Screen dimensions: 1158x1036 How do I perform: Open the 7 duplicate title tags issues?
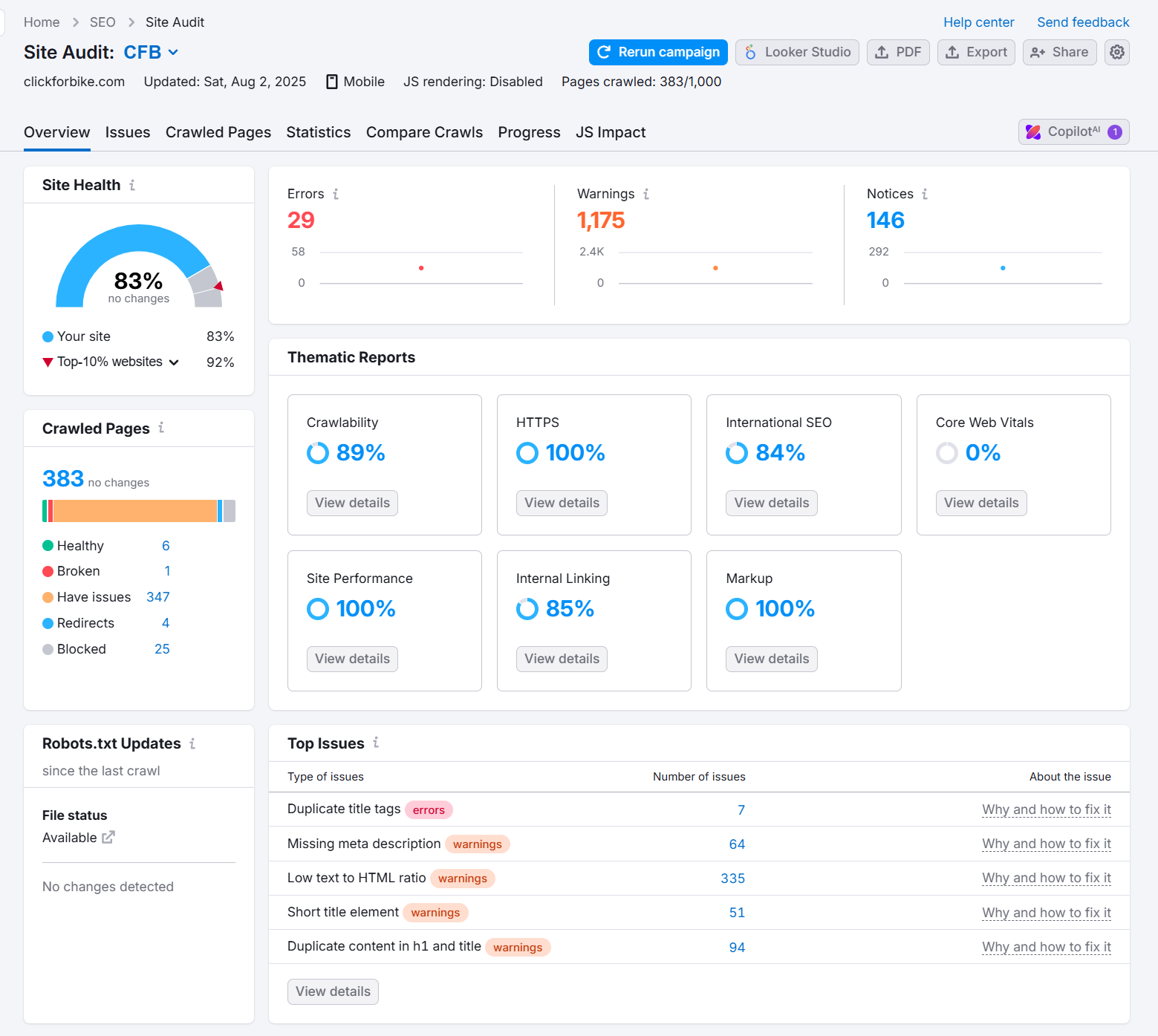(741, 810)
